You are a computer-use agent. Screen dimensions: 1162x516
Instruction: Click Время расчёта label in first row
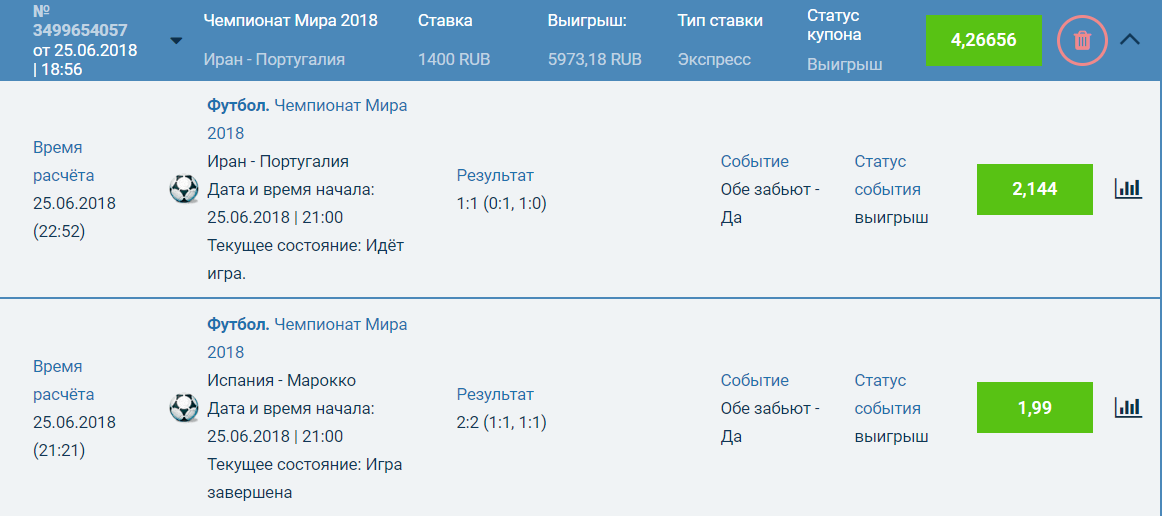point(64,160)
